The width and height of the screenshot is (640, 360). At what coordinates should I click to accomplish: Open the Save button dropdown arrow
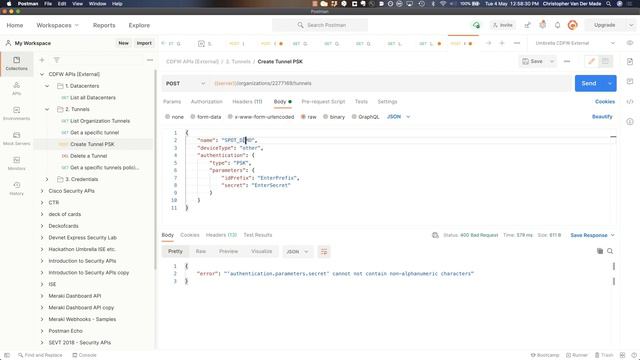click(551, 62)
